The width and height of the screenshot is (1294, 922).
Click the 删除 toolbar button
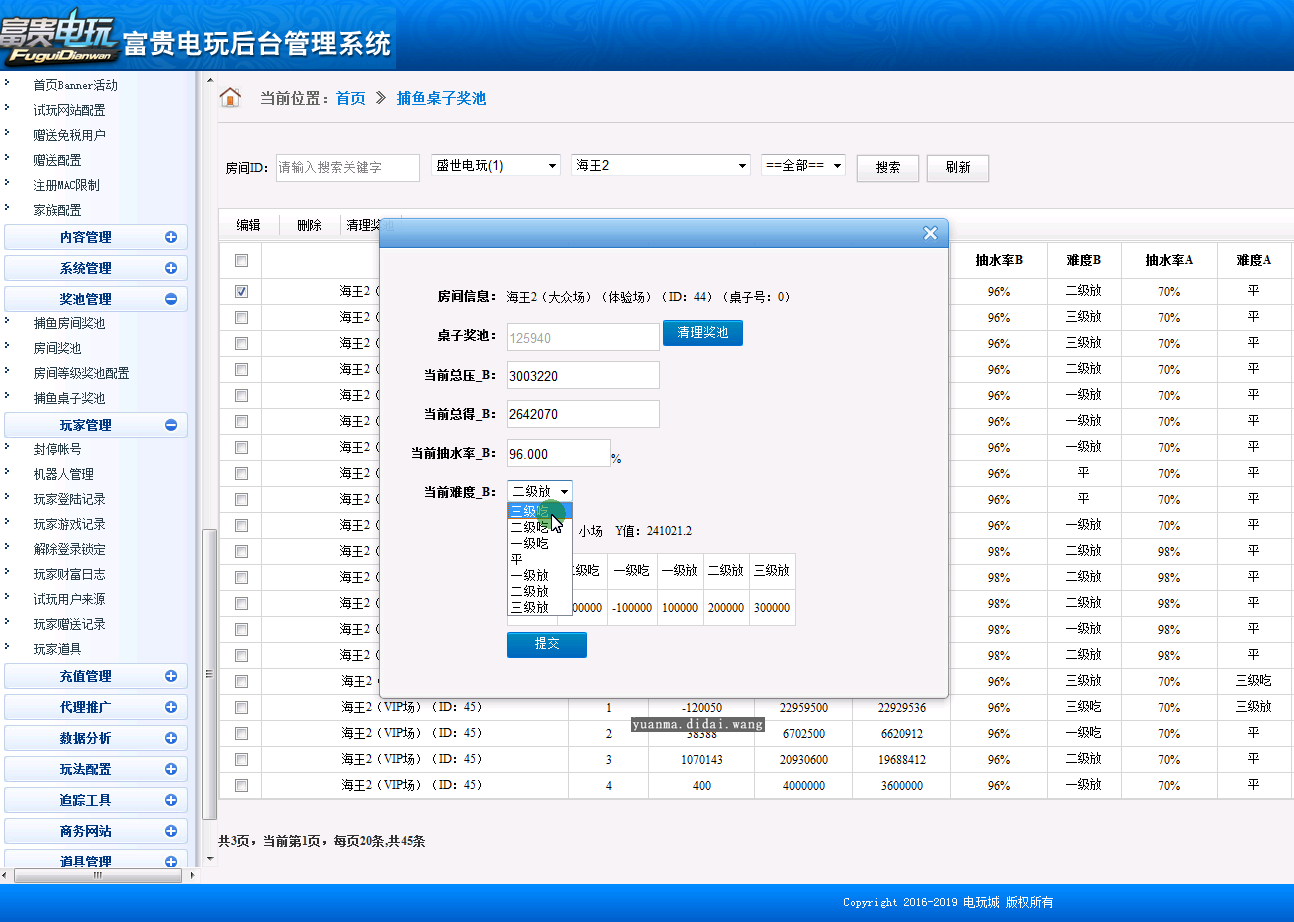coord(309,225)
